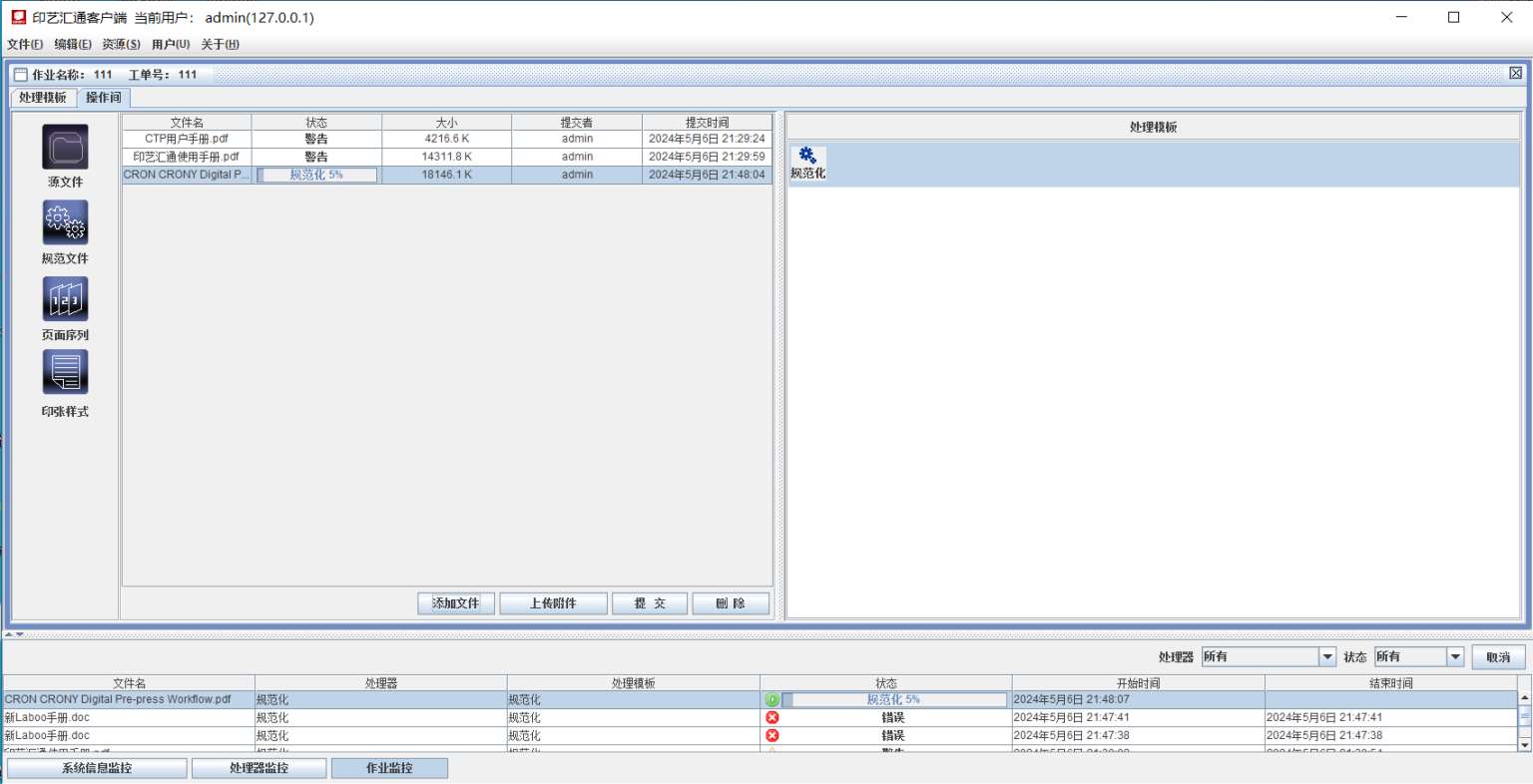Open 作业监控 job monitoring view
The height and width of the screenshot is (784, 1533).
coord(389,768)
